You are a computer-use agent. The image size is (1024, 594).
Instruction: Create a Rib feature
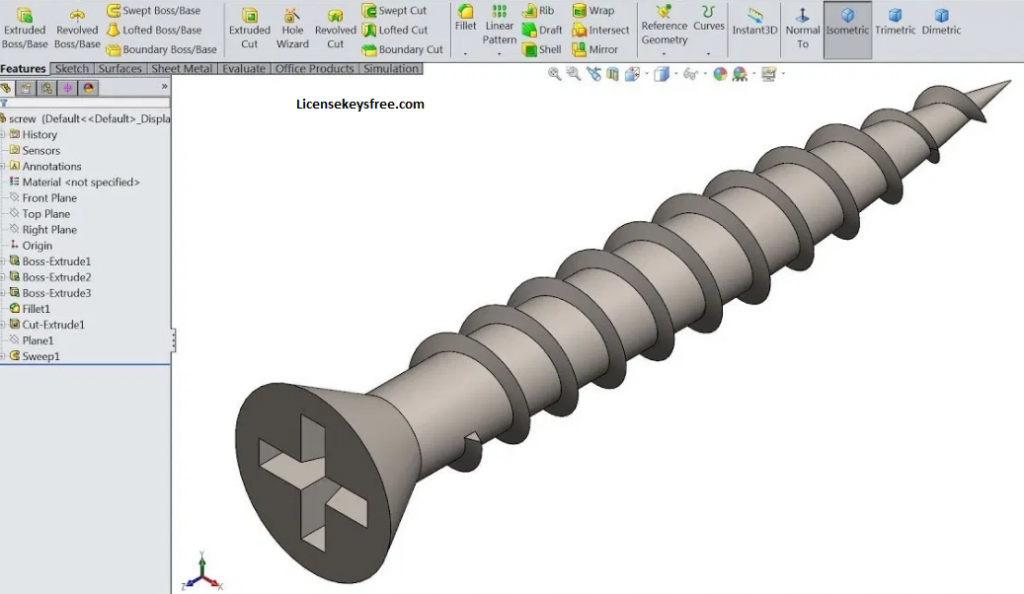538,10
